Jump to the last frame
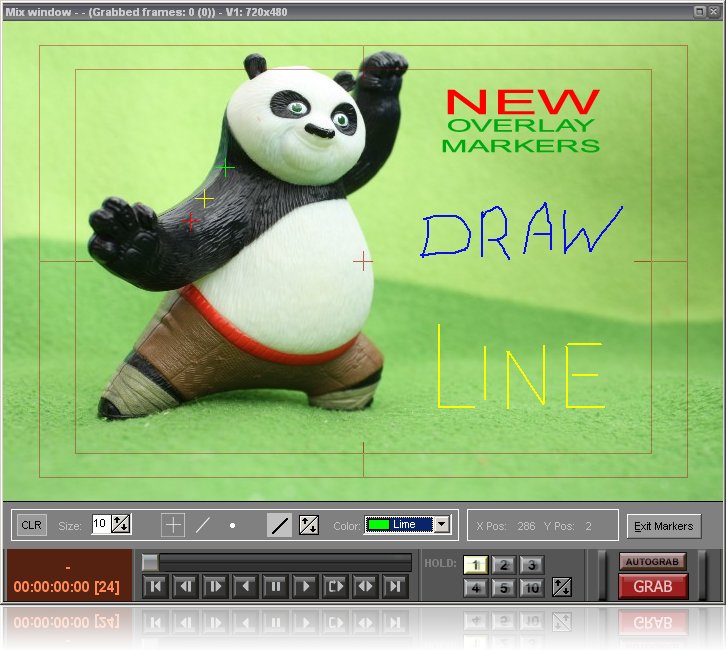This screenshot has height=650, width=726. click(395, 587)
